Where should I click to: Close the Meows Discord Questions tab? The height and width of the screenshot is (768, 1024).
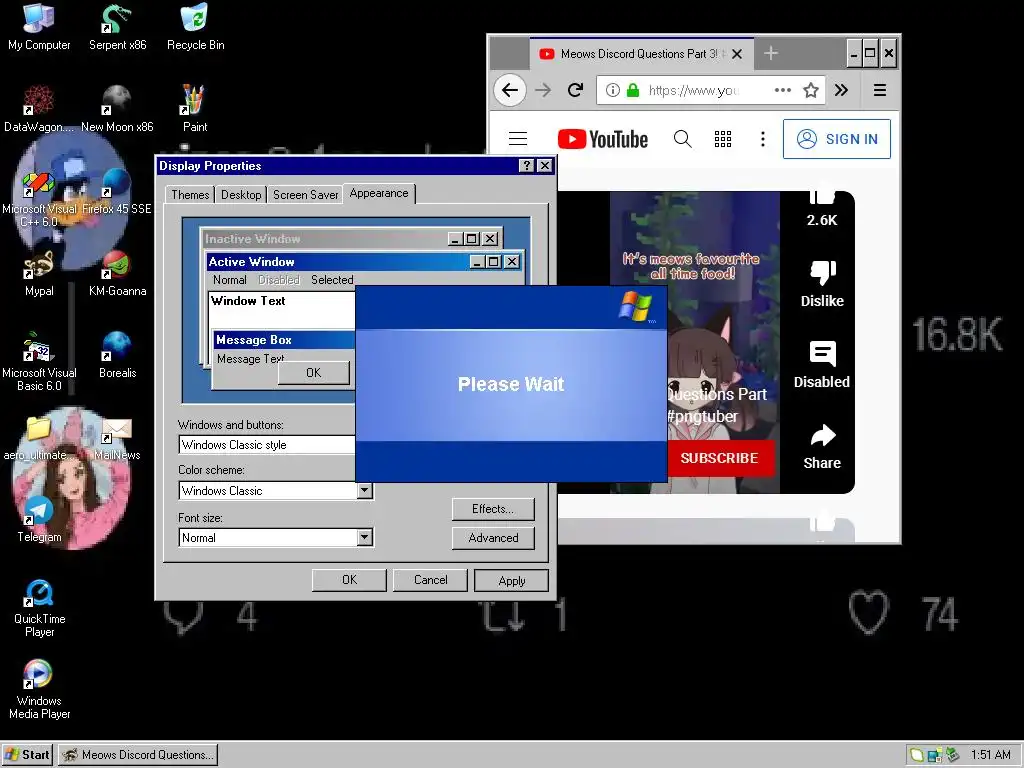pyautogui.click(x=737, y=54)
